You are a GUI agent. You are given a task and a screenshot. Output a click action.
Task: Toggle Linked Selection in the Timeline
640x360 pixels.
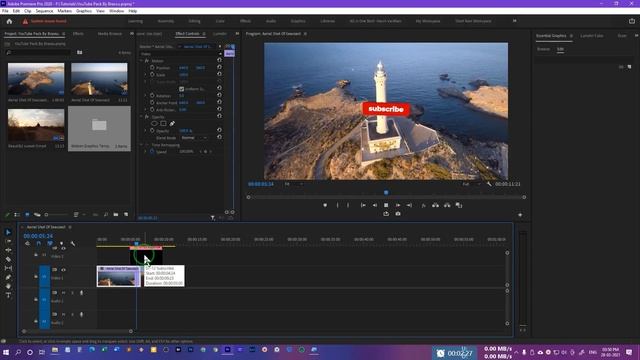click(x=50, y=243)
